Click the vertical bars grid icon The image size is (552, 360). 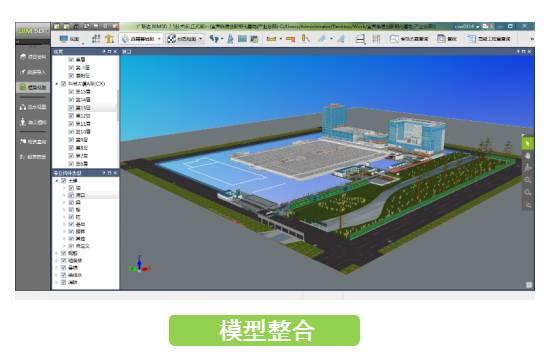pyautogui.click(x=376, y=39)
